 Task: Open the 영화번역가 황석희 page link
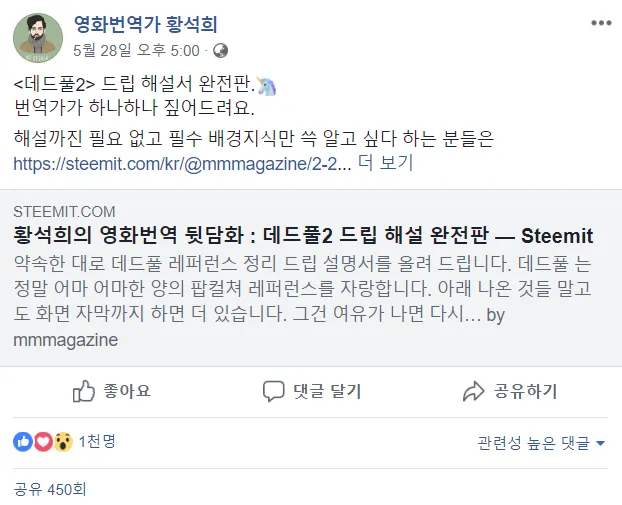pos(146,24)
